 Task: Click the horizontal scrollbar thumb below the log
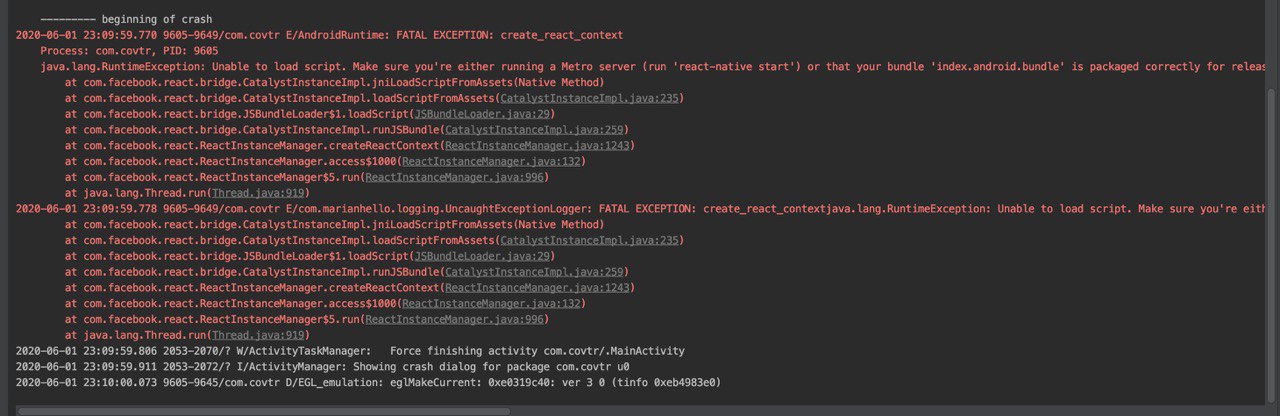point(264,410)
